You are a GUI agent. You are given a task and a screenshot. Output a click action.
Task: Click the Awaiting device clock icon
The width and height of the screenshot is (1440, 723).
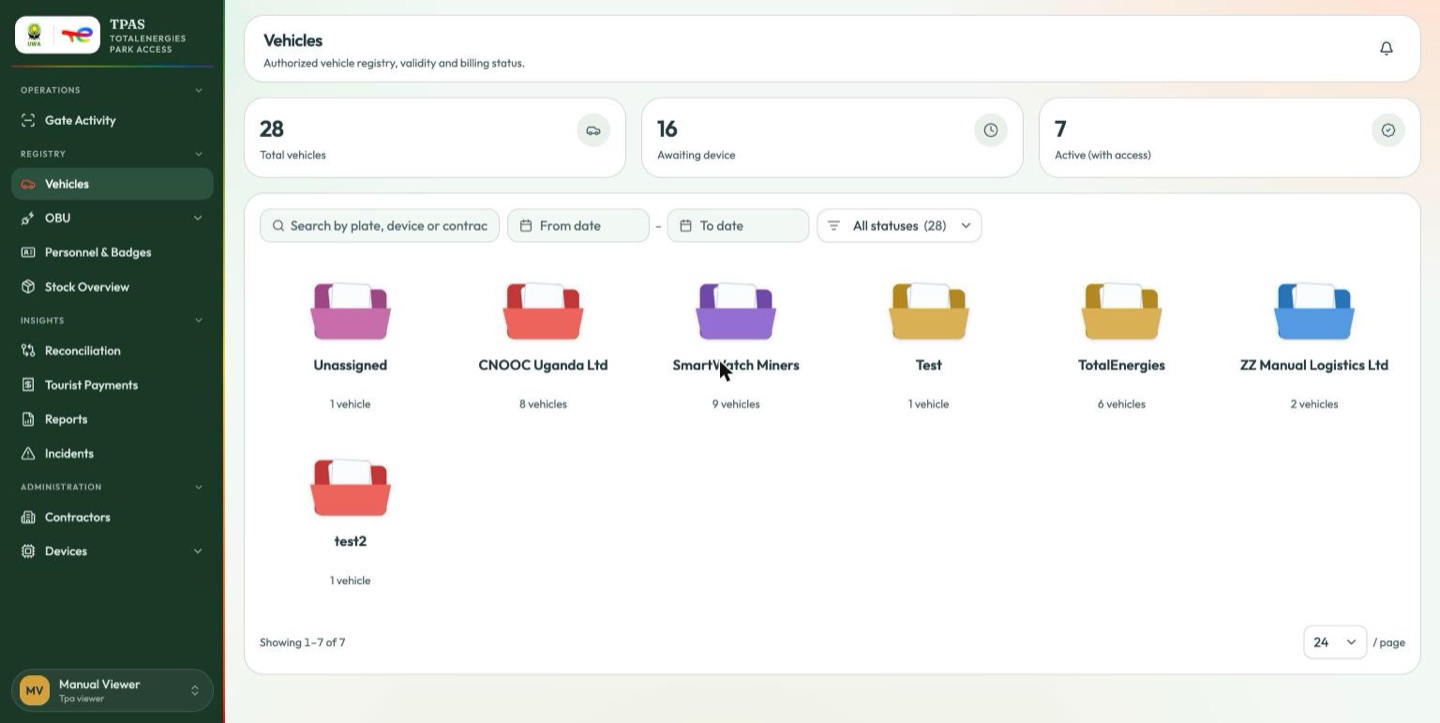[x=991, y=130]
